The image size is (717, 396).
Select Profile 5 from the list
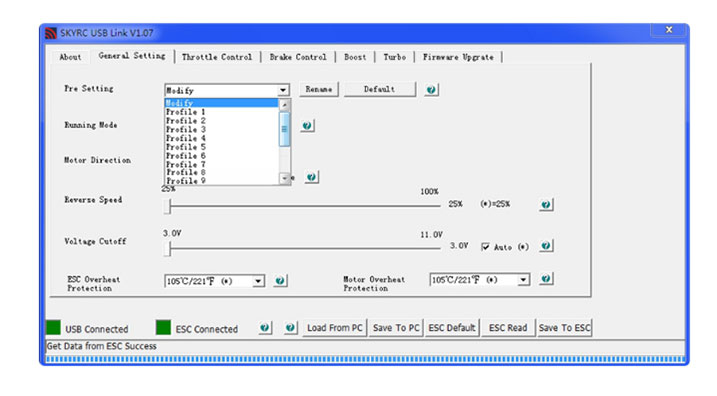[221, 147]
